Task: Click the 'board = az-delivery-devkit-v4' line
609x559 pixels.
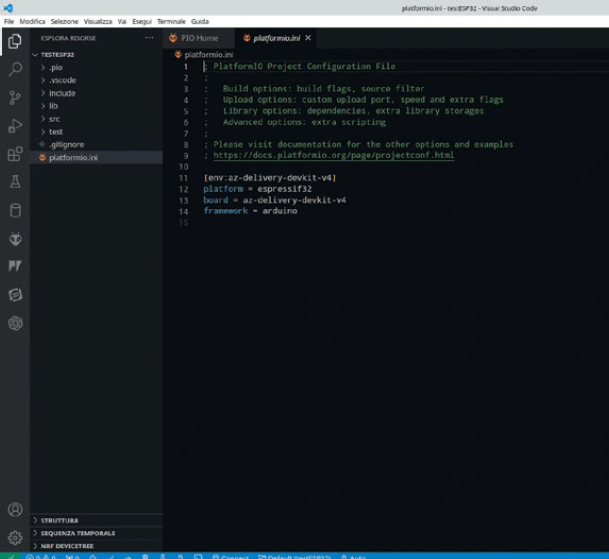Action: click(275, 200)
